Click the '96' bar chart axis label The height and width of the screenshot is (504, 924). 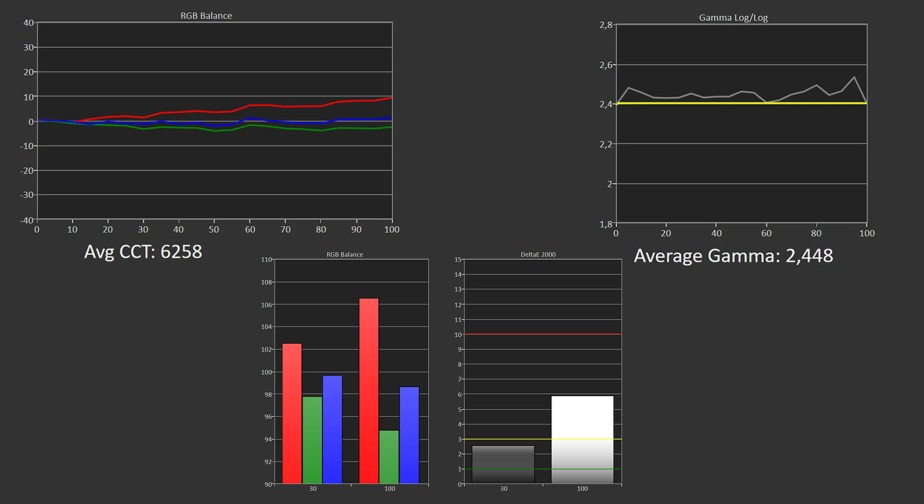[x=268, y=417]
